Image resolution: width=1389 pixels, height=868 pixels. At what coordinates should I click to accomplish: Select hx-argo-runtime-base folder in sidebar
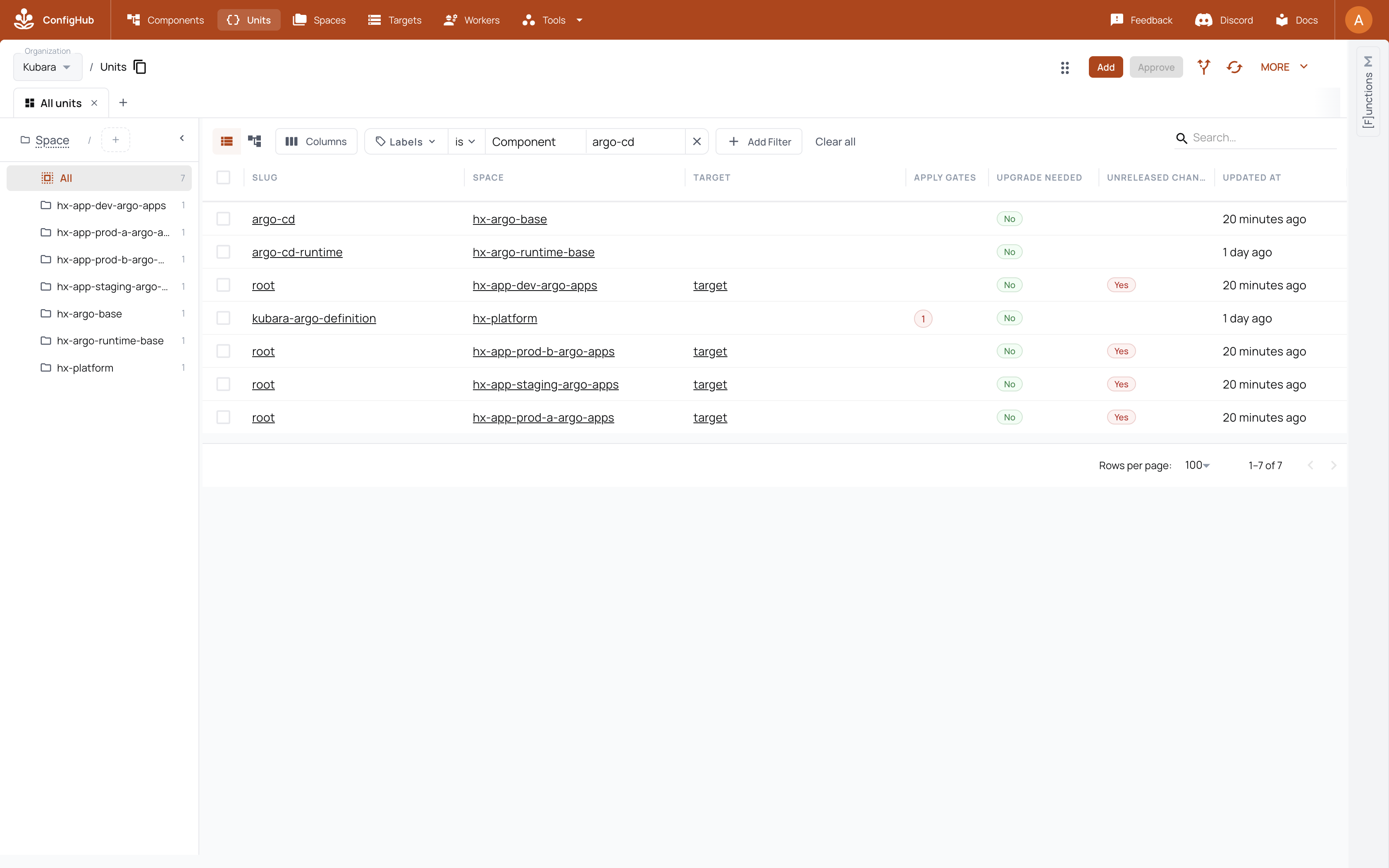click(99, 341)
